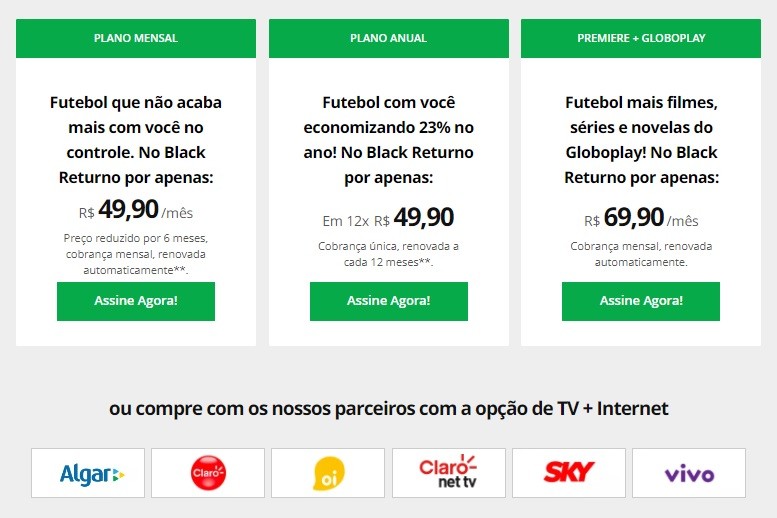This screenshot has width=777, height=518.
Task: Click the 'economizando 23% no ano' description
Action: pyautogui.click(x=388, y=140)
